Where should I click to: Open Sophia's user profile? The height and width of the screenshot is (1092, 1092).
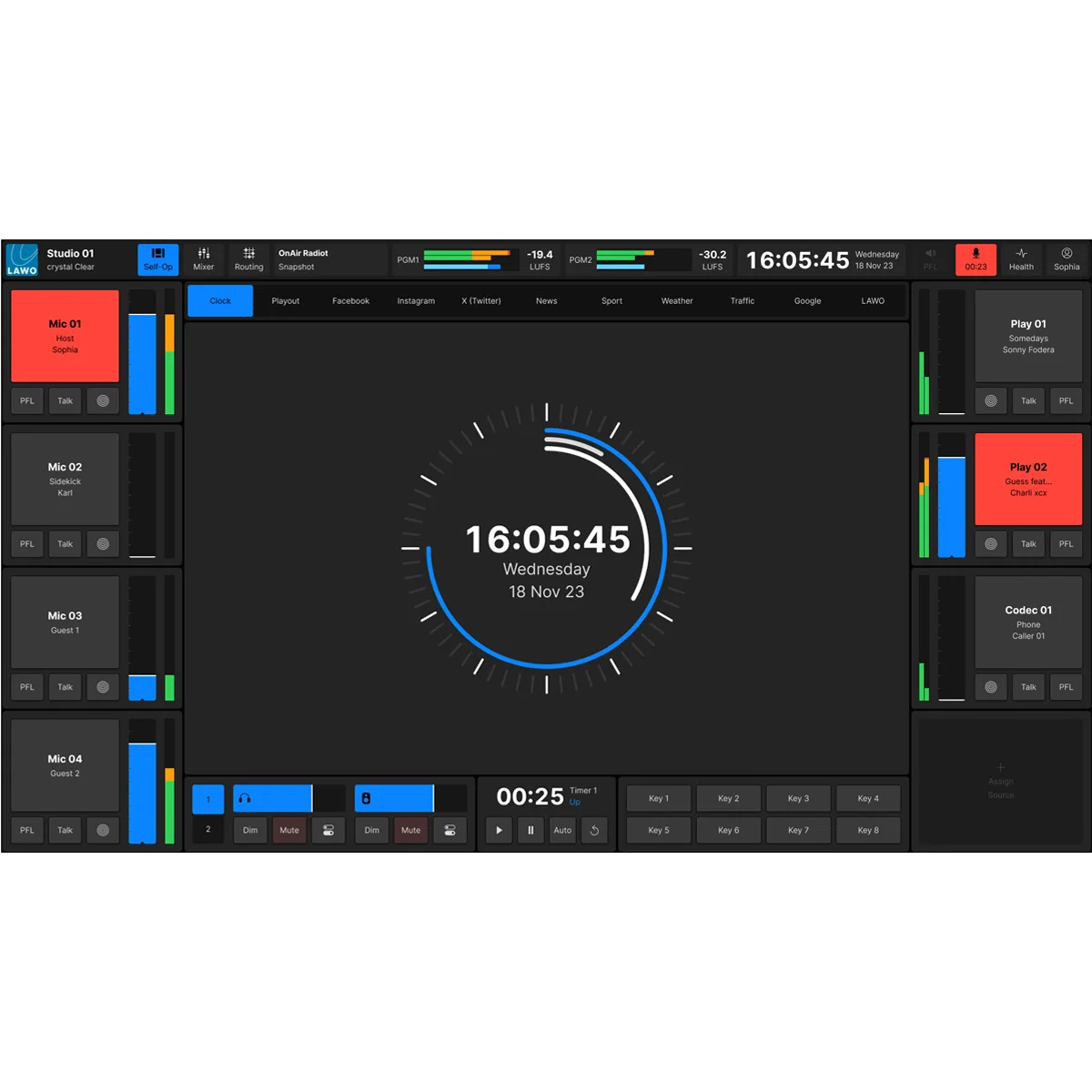pyautogui.click(x=1067, y=259)
